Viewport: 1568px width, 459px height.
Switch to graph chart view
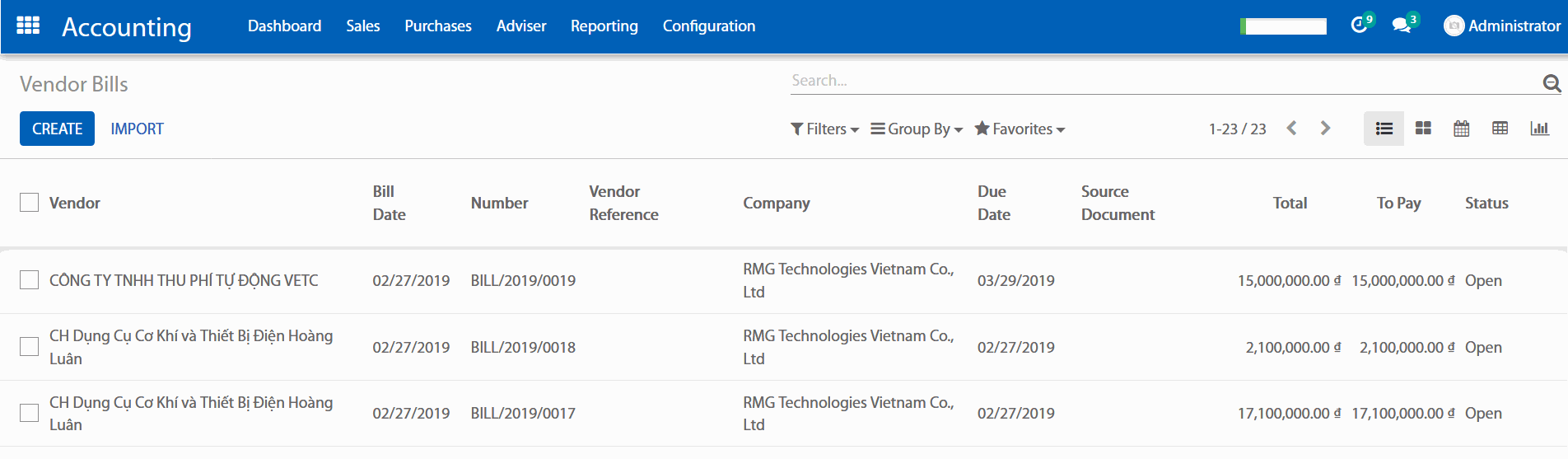coord(1539,129)
